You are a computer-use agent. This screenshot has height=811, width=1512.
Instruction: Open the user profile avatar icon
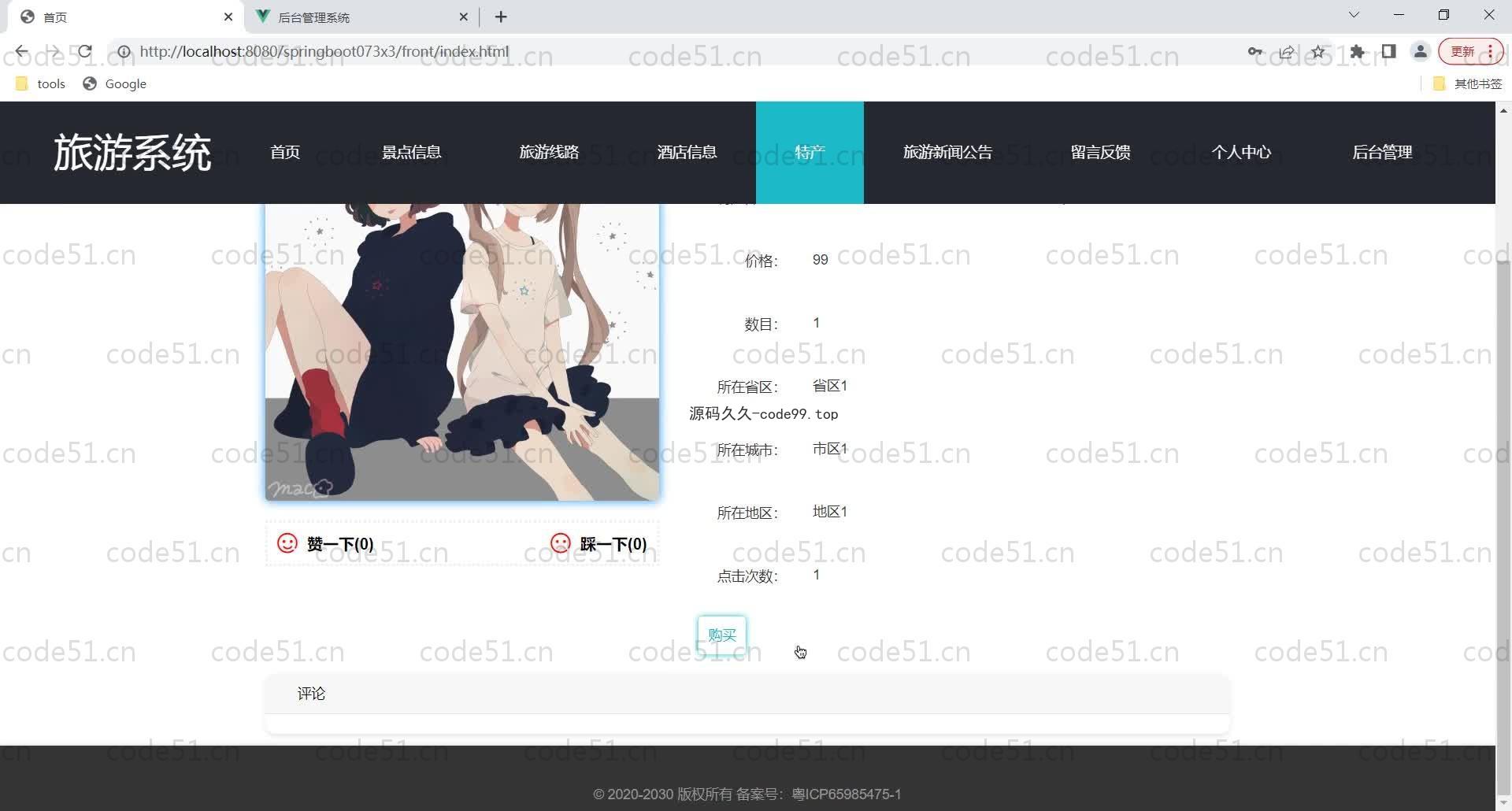click(1420, 52)
